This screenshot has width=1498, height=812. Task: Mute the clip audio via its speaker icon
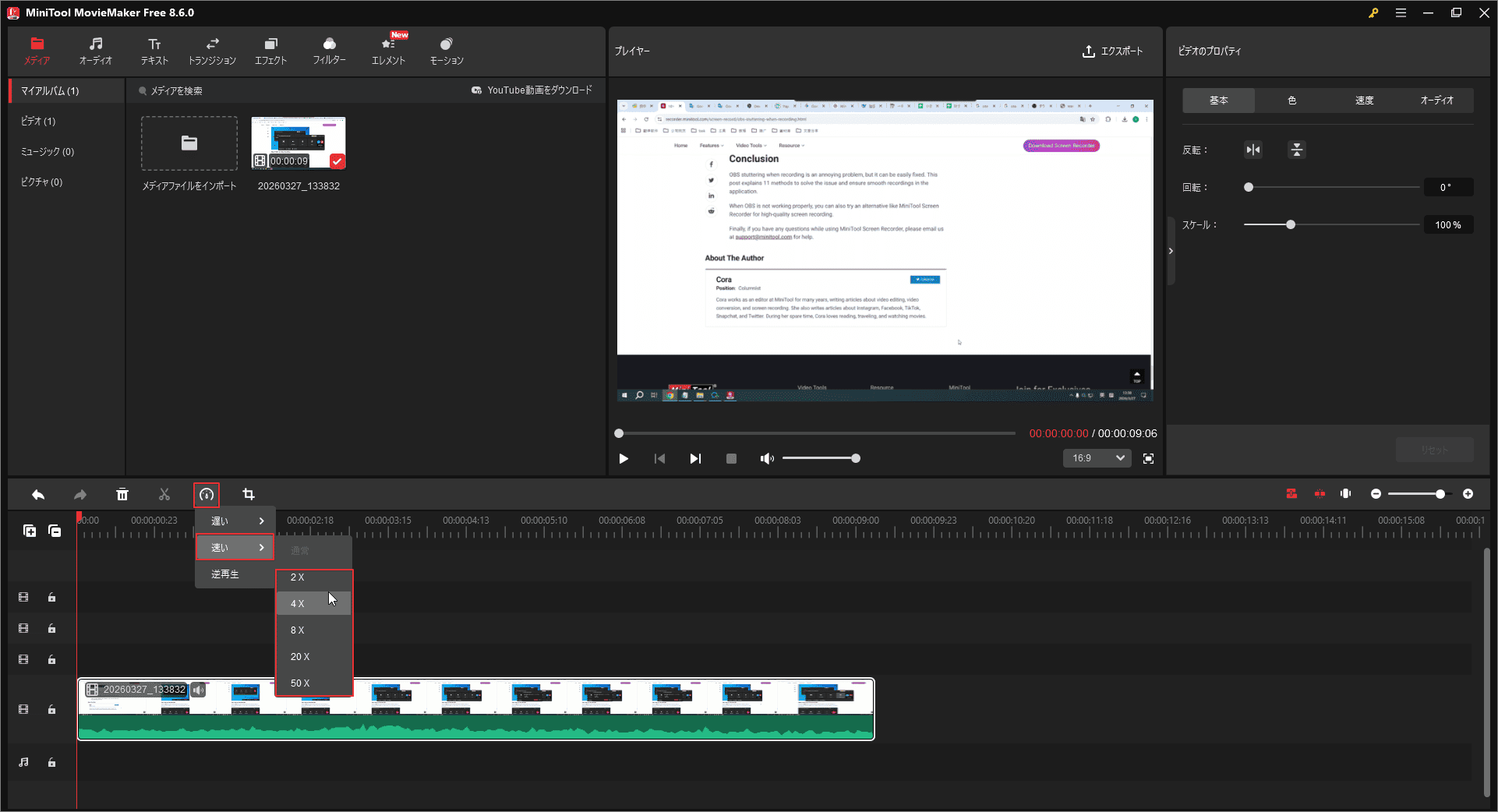pyautogui.click(x=199, y=690)
